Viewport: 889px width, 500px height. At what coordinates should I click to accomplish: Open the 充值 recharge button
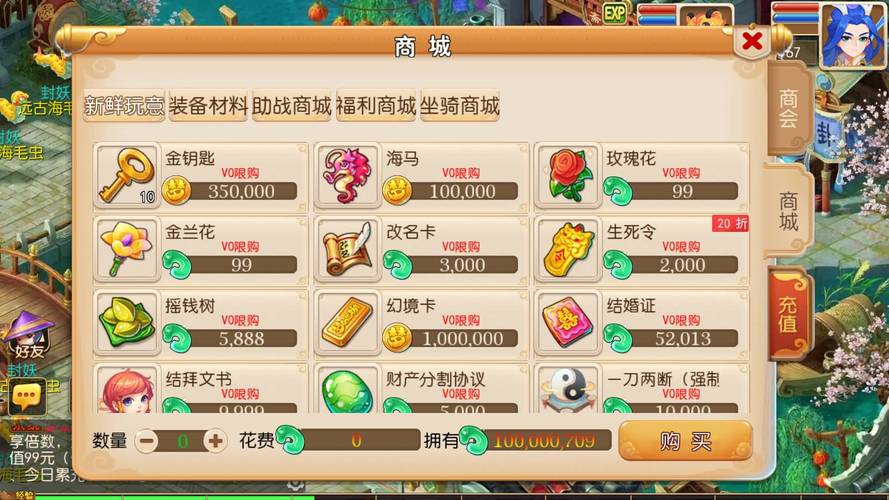(789, 315)
